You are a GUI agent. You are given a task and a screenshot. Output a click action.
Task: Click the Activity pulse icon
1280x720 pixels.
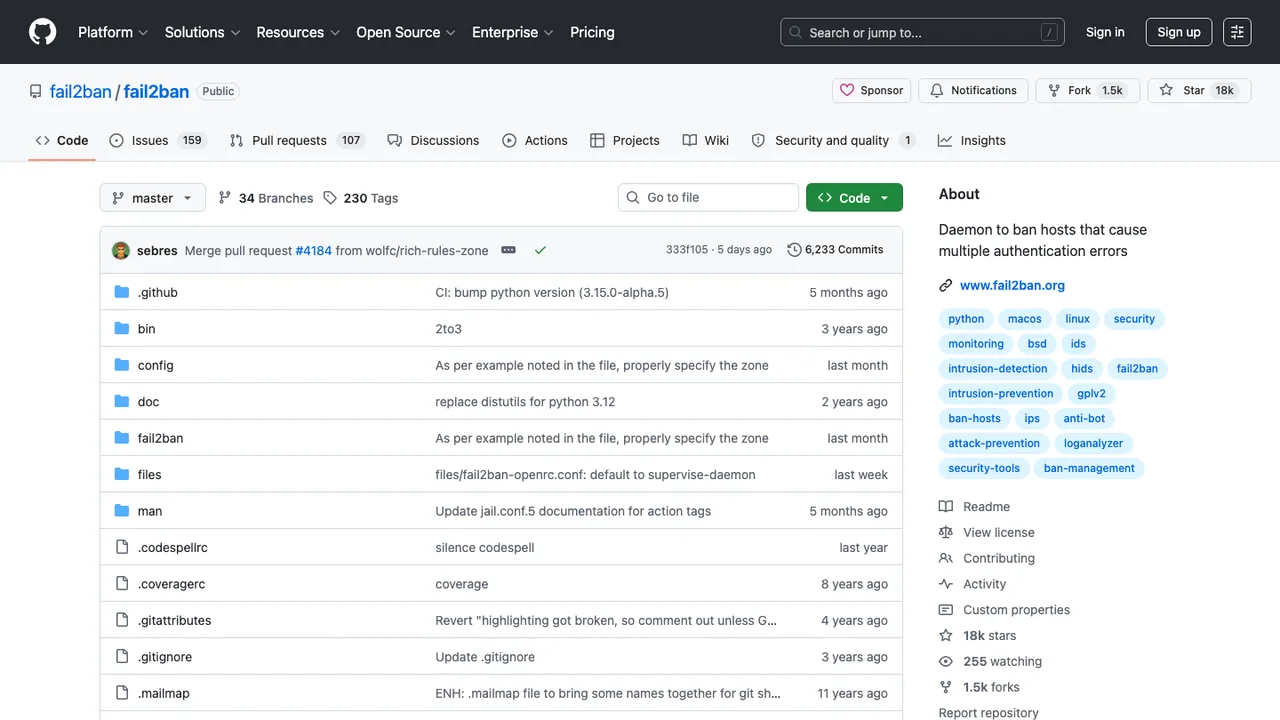946,584
